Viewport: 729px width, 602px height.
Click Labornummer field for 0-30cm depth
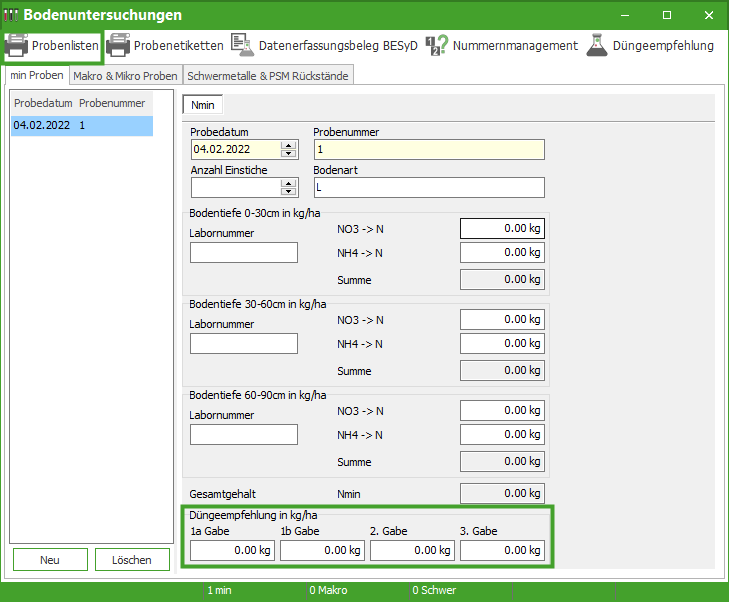coord(244,252)
